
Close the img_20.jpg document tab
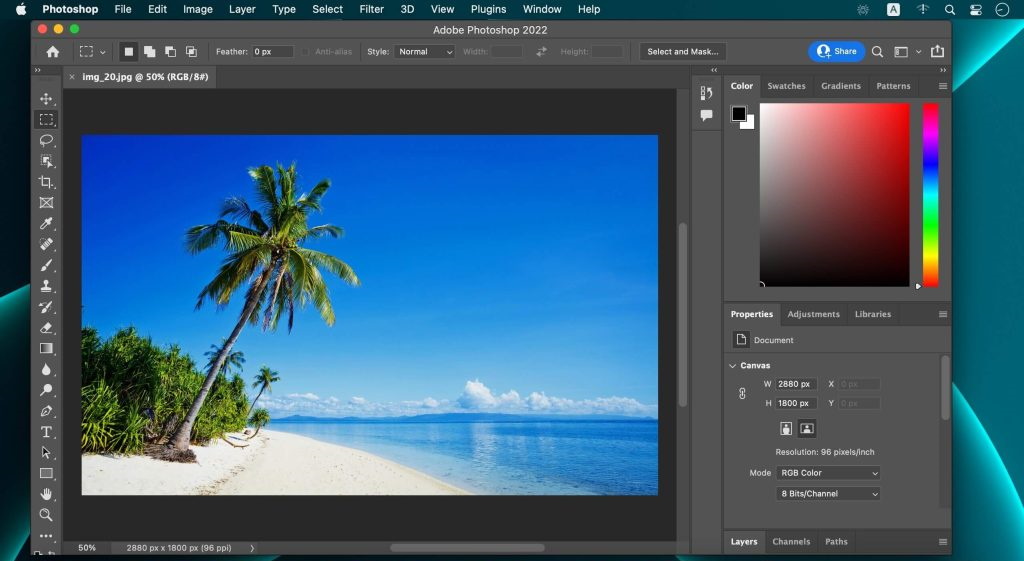72,77
